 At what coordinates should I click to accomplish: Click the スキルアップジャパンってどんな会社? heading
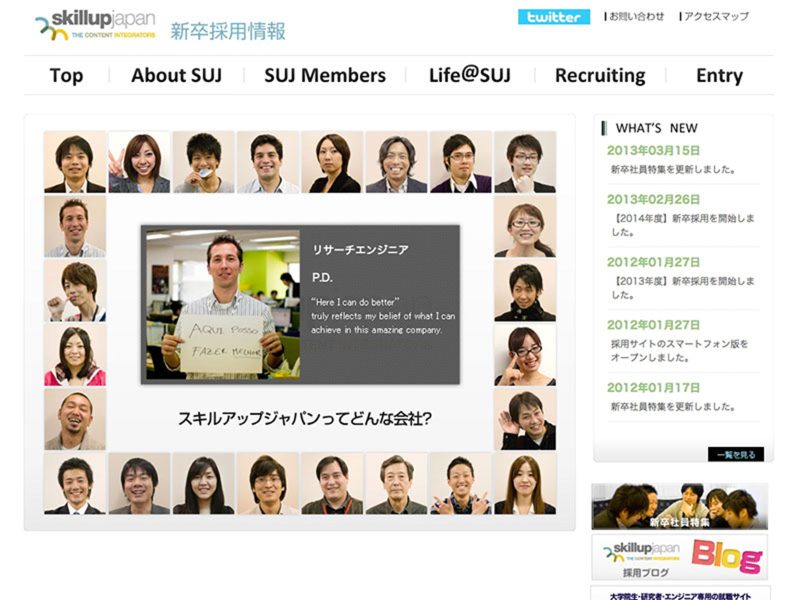[x=304, y=419]
